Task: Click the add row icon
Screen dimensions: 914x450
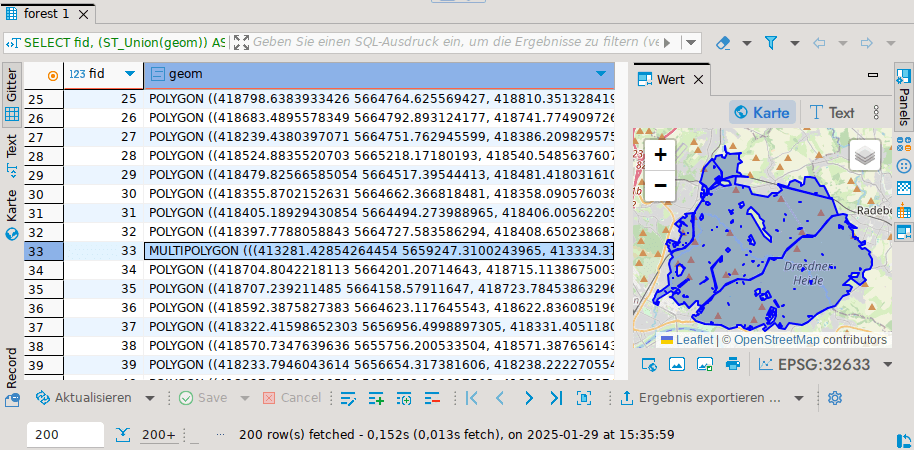Action: (376, 399)
